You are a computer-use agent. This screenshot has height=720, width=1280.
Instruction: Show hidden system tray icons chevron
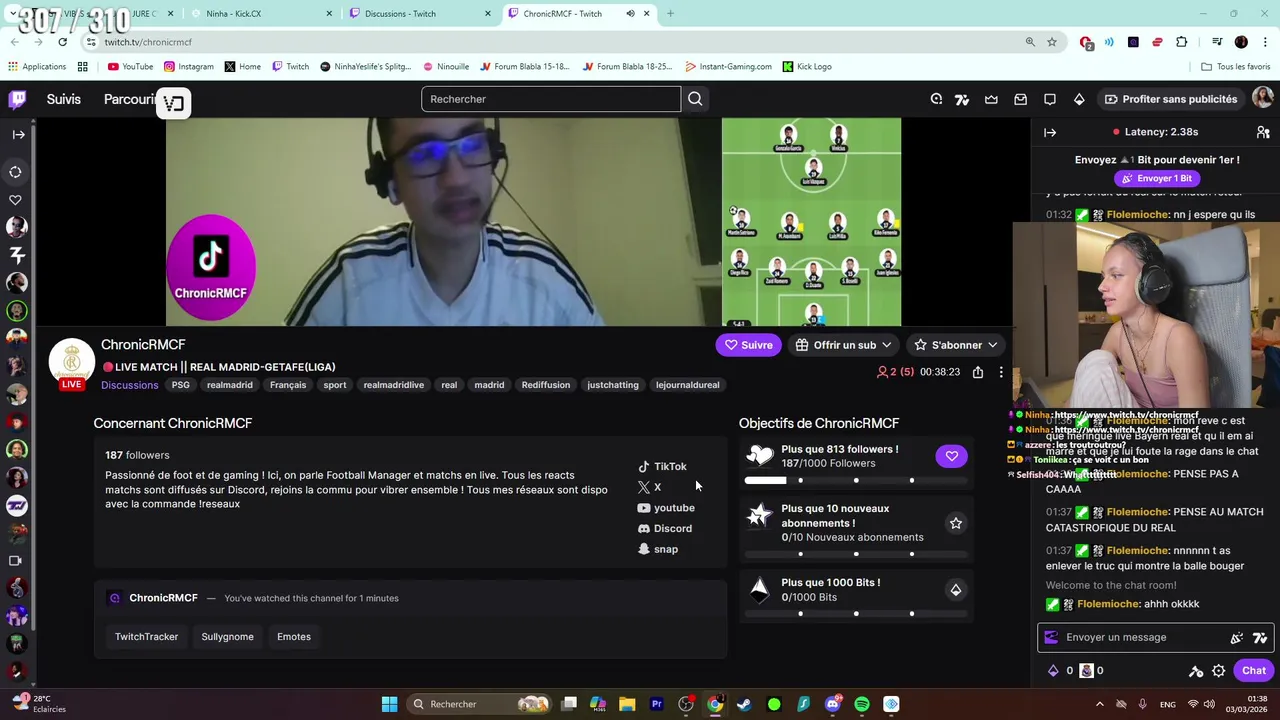point(1100,704)
